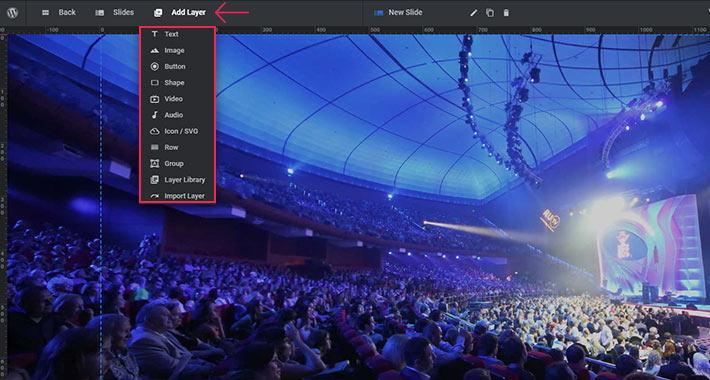Click the Video play icon in menu

point(155,99)
